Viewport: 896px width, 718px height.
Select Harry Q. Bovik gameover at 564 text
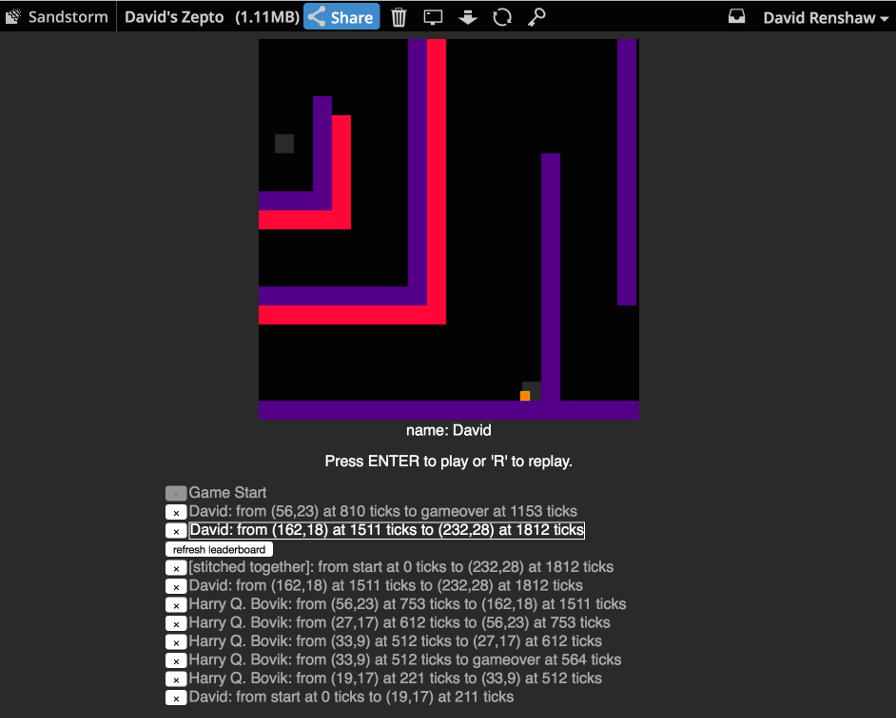(x=405, y=660)
